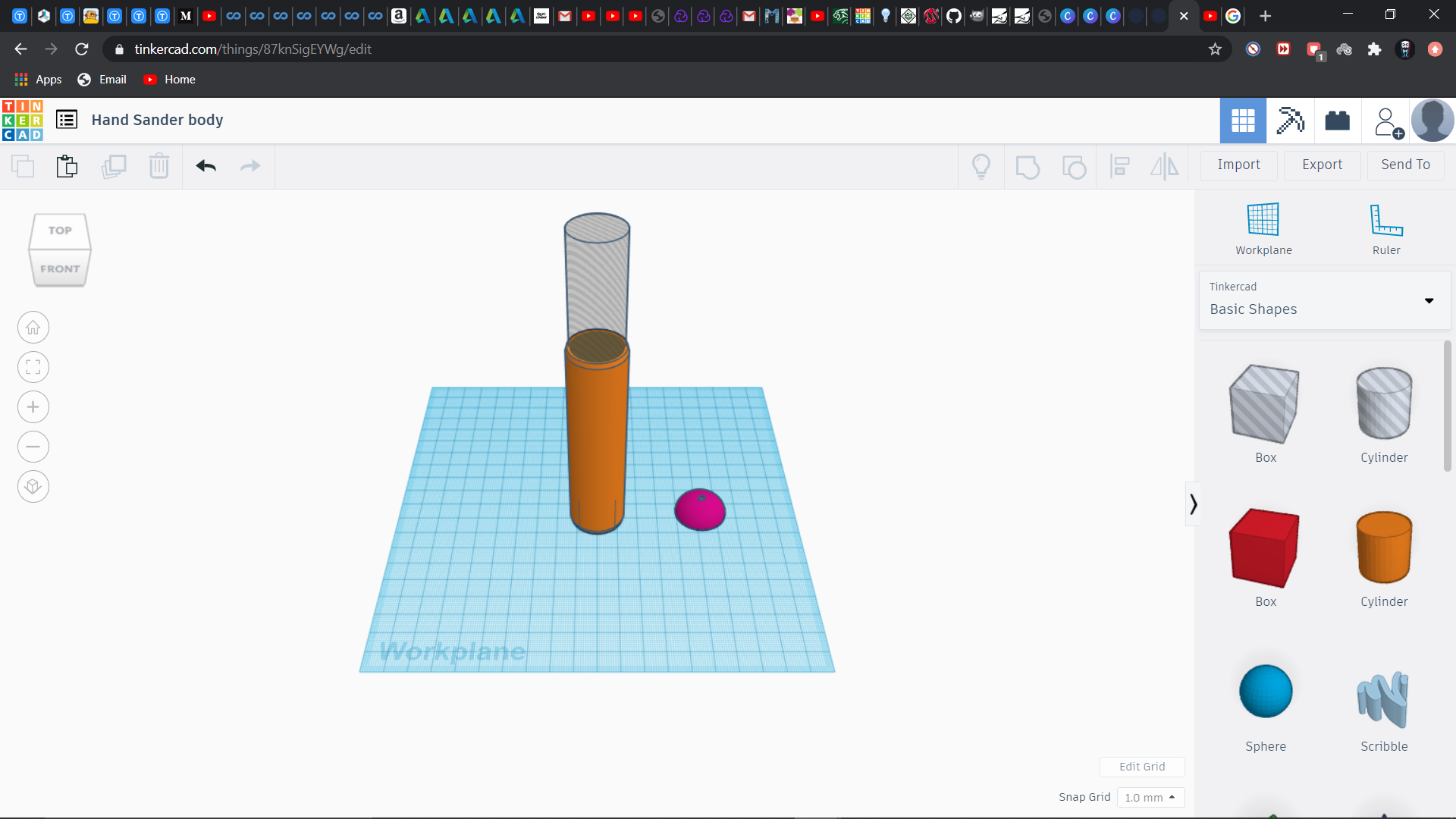Select the Align tool icon
1456x819 pixels.
(1119, 166)
